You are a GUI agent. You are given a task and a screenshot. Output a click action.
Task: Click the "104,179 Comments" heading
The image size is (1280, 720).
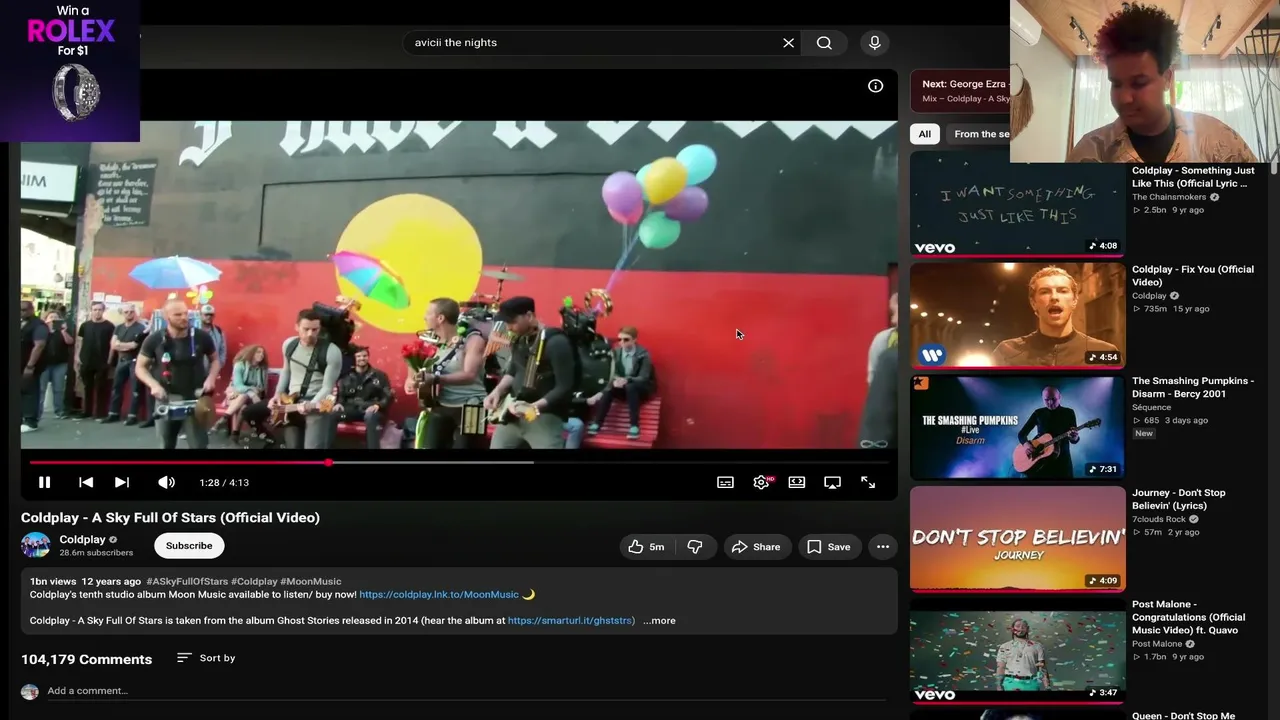point(86,659)
